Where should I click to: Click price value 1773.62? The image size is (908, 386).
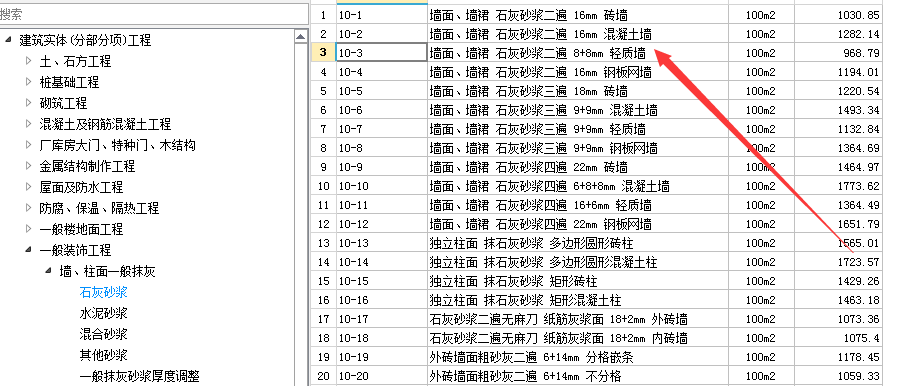[858, 186]
